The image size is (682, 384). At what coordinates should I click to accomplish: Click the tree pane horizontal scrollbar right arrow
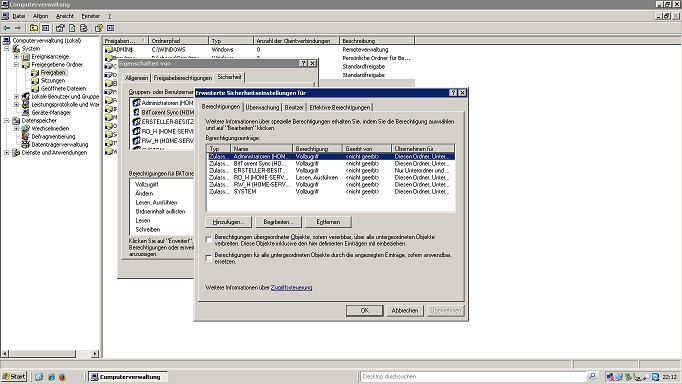[x=95, y=354]
